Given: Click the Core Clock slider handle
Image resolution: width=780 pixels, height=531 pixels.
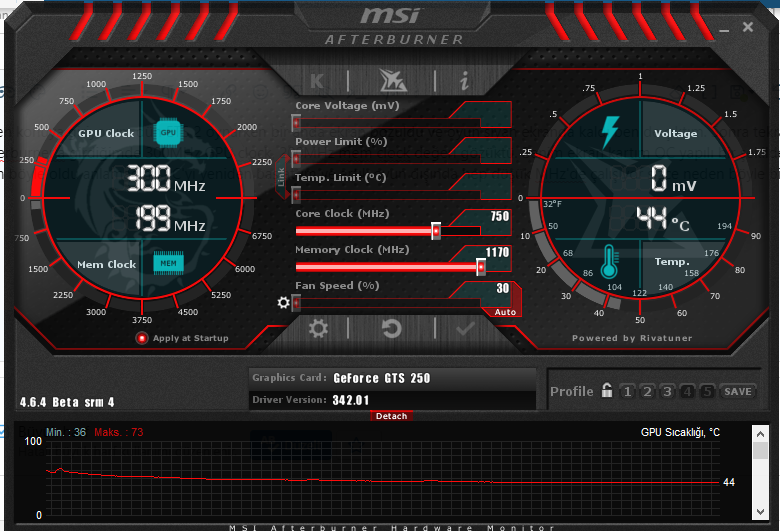Looking at the screenshot, I should [x=436, y=231].
